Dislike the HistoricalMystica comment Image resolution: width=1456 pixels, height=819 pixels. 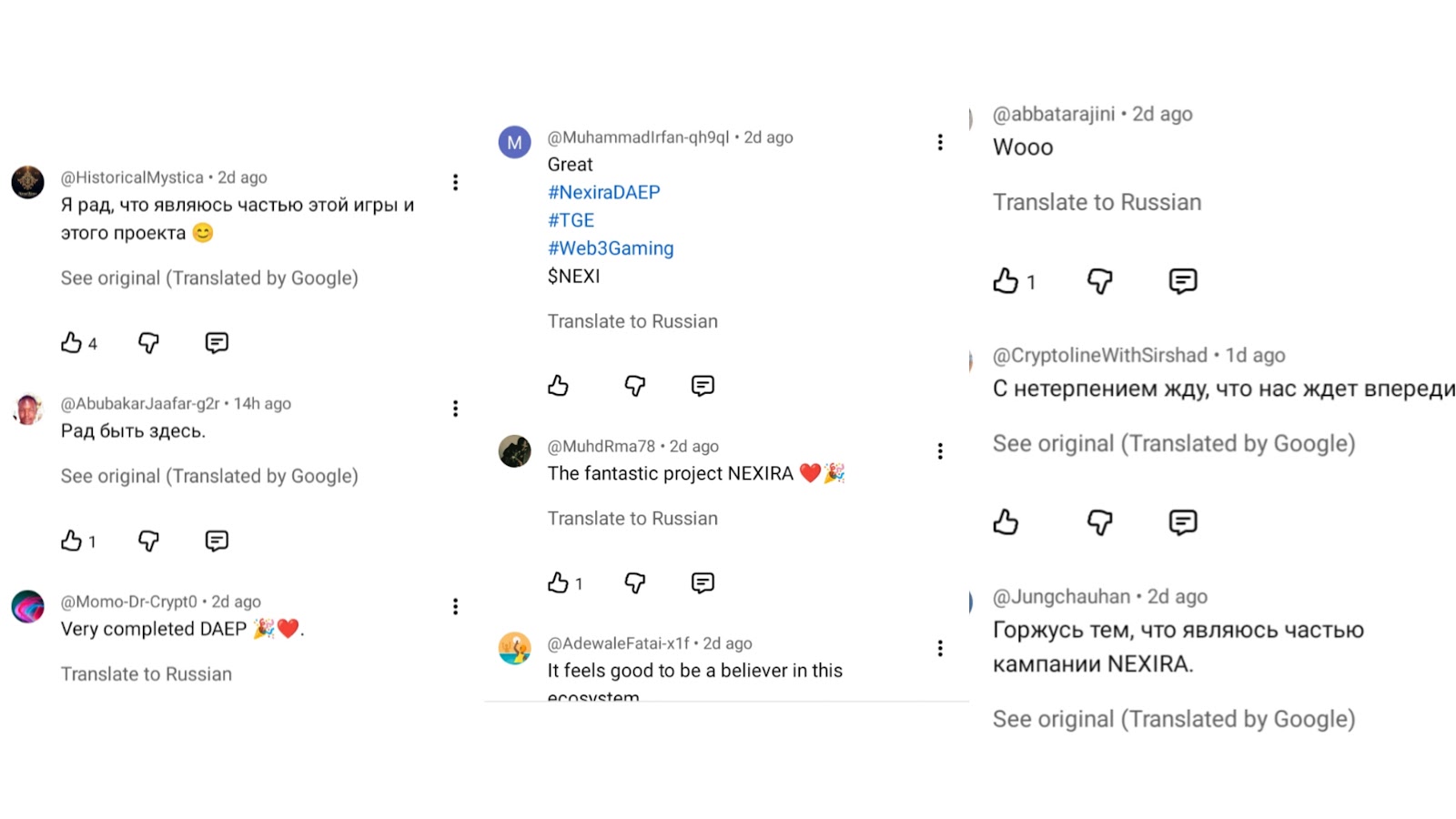click(x=148, y=343)
